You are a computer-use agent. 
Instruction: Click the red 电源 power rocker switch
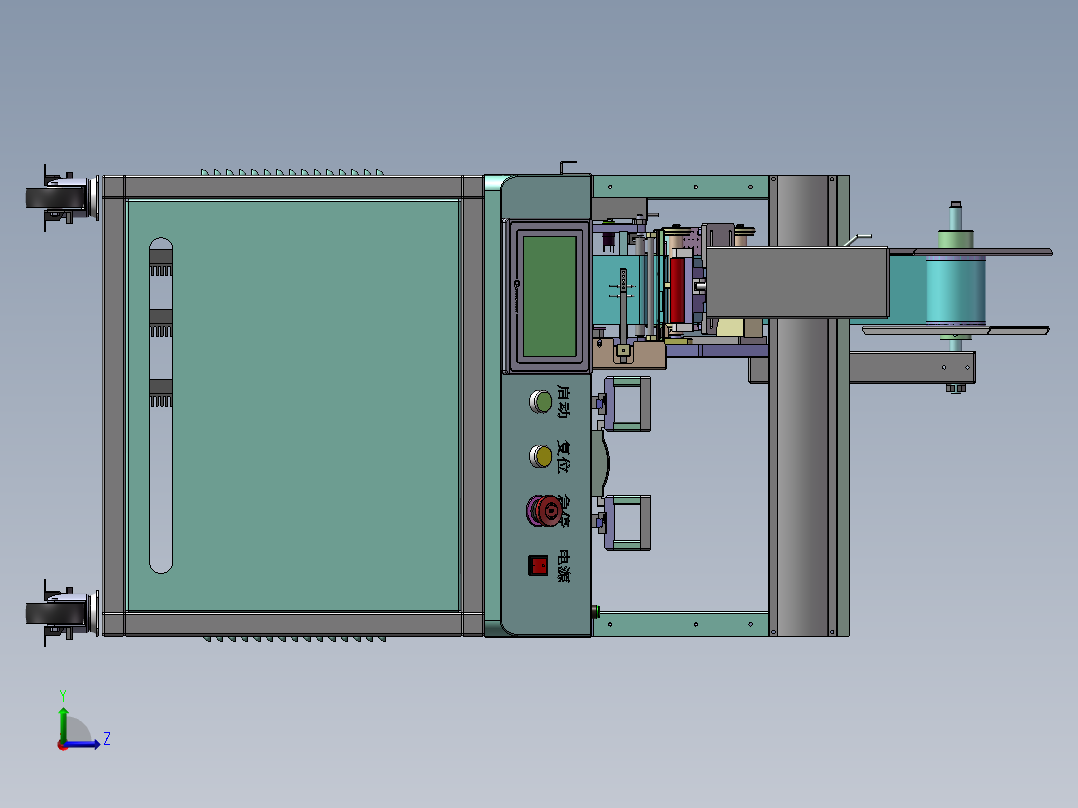tap(538, 566)
